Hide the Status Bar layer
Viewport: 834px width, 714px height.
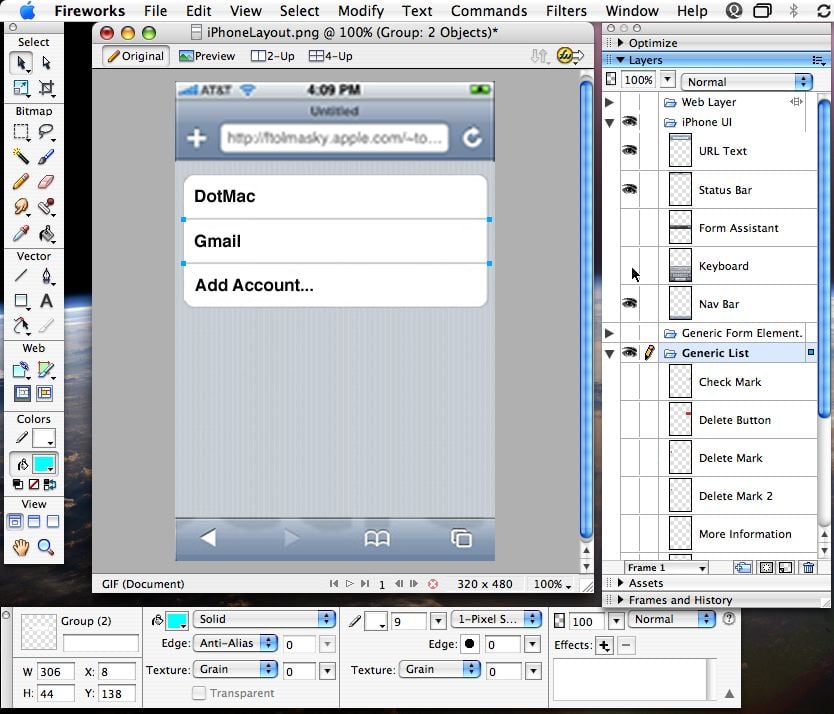[x=629, y=189]
